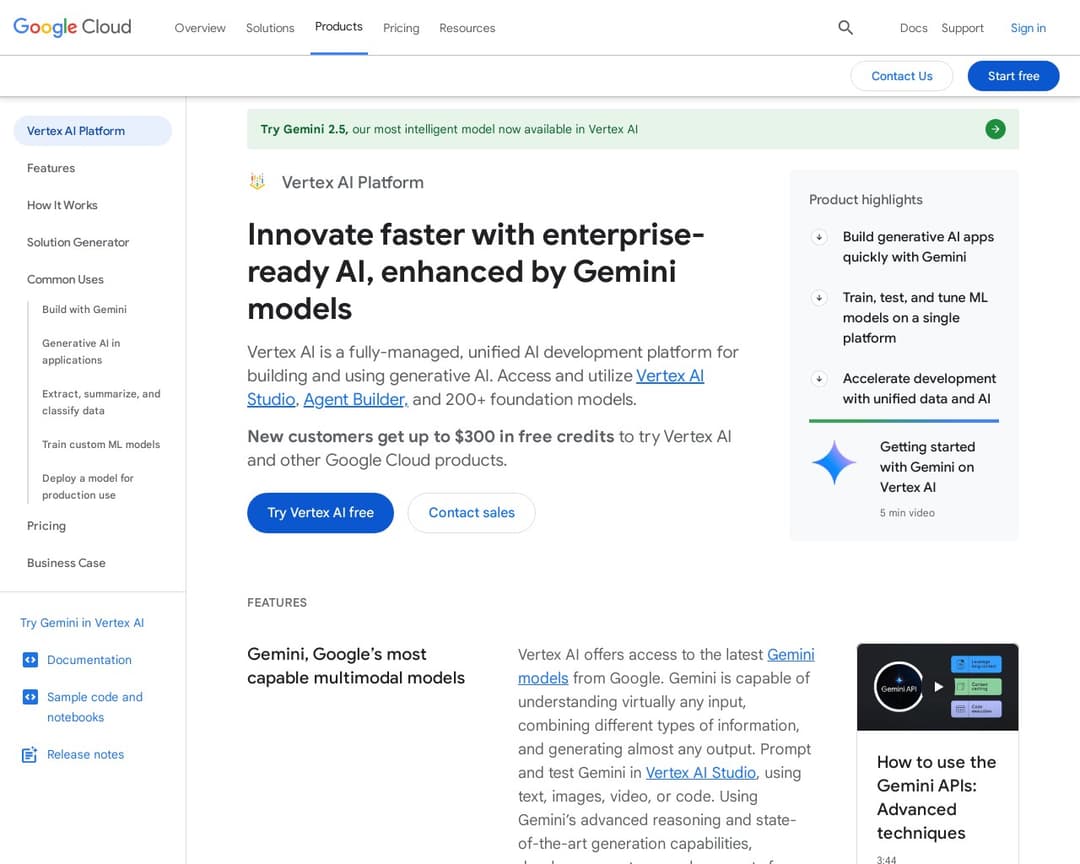Image resolution: width=1080 pixels, height=864 pixels.
Task: Go to Docs in header
Action: pos(913,28)
